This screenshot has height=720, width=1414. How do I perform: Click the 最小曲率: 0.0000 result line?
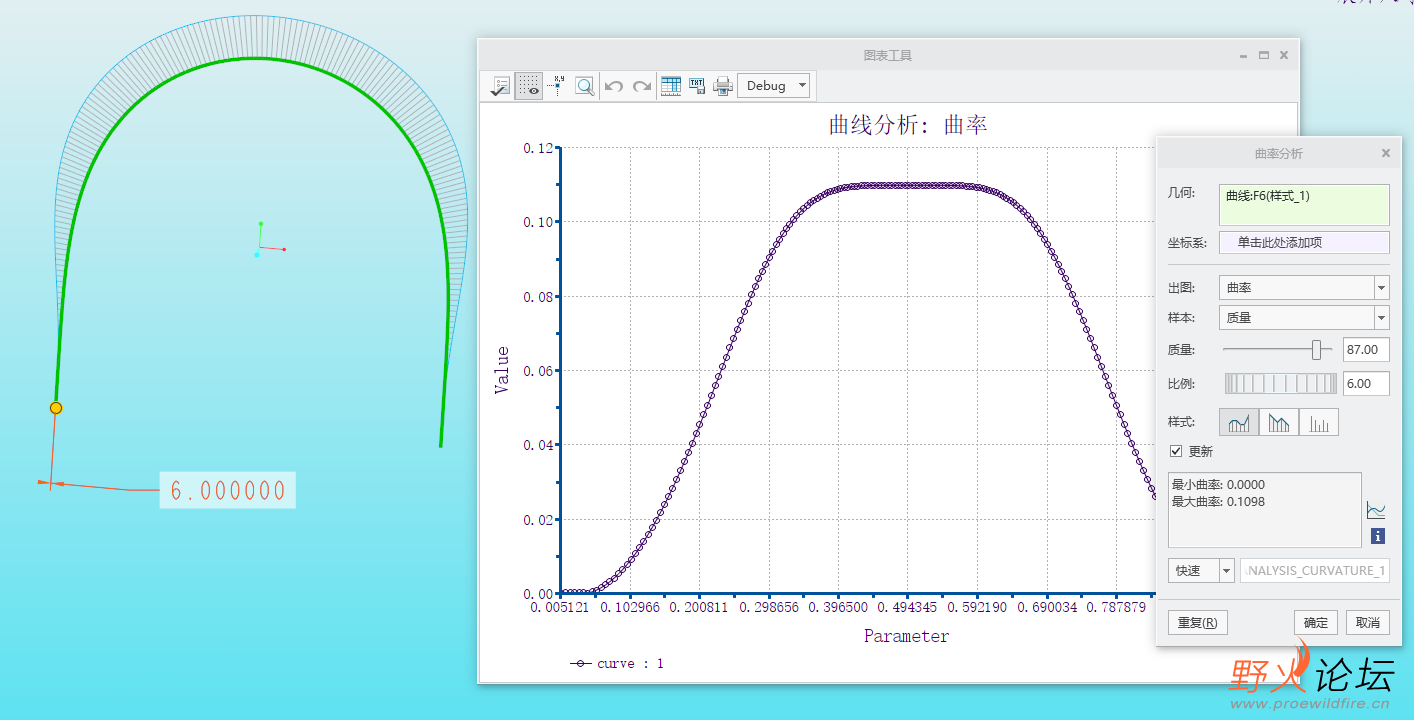pyautogui.click(x=1218, y=485)
